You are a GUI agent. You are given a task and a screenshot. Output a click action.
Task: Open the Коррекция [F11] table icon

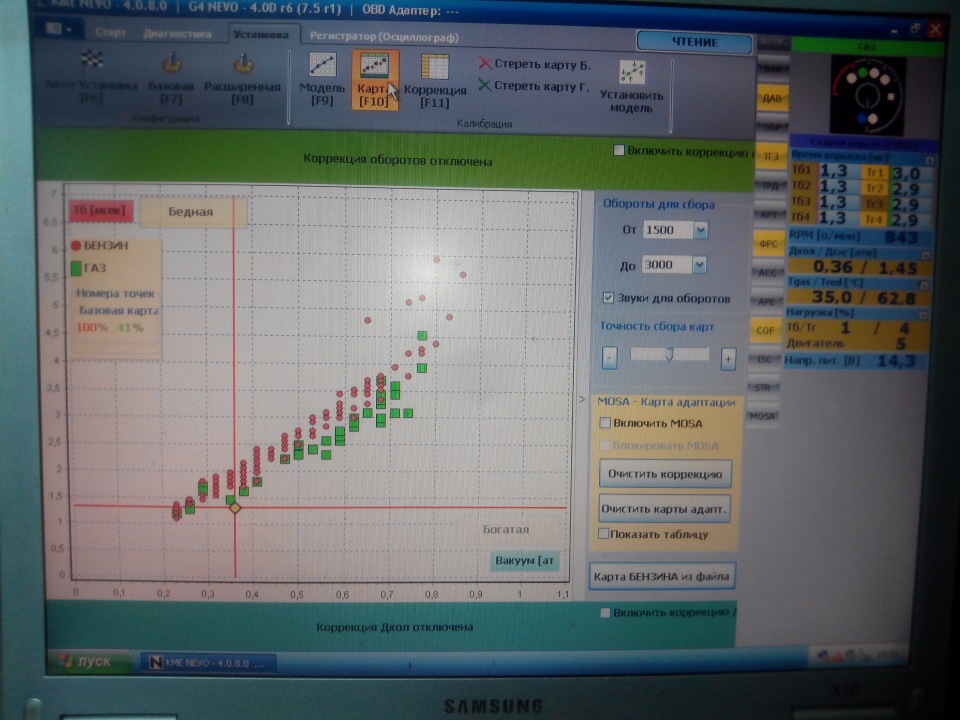(x=435, y=78)
